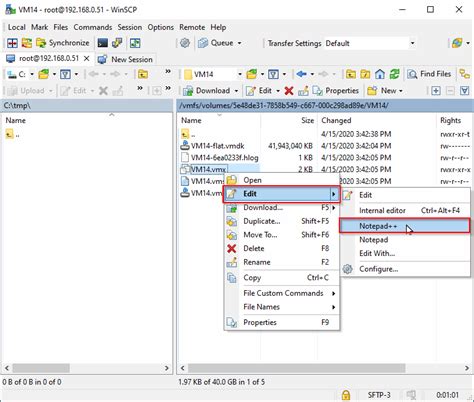This screenshot has height=402, width=474.
Task: Open the Files menu
Action: tap(61, 27)
